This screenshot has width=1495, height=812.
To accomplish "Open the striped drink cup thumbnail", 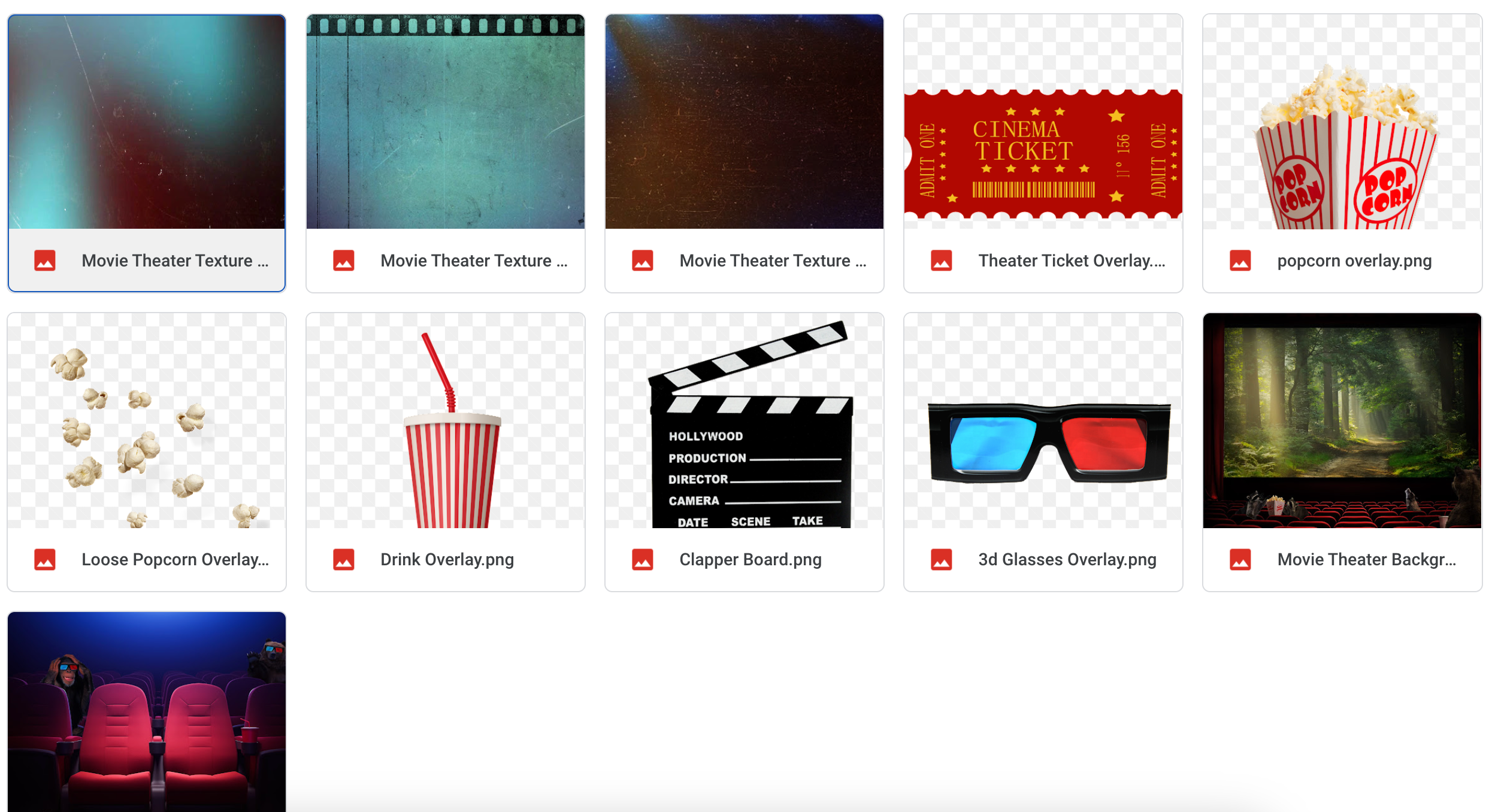I will click(x=446, y=420).
